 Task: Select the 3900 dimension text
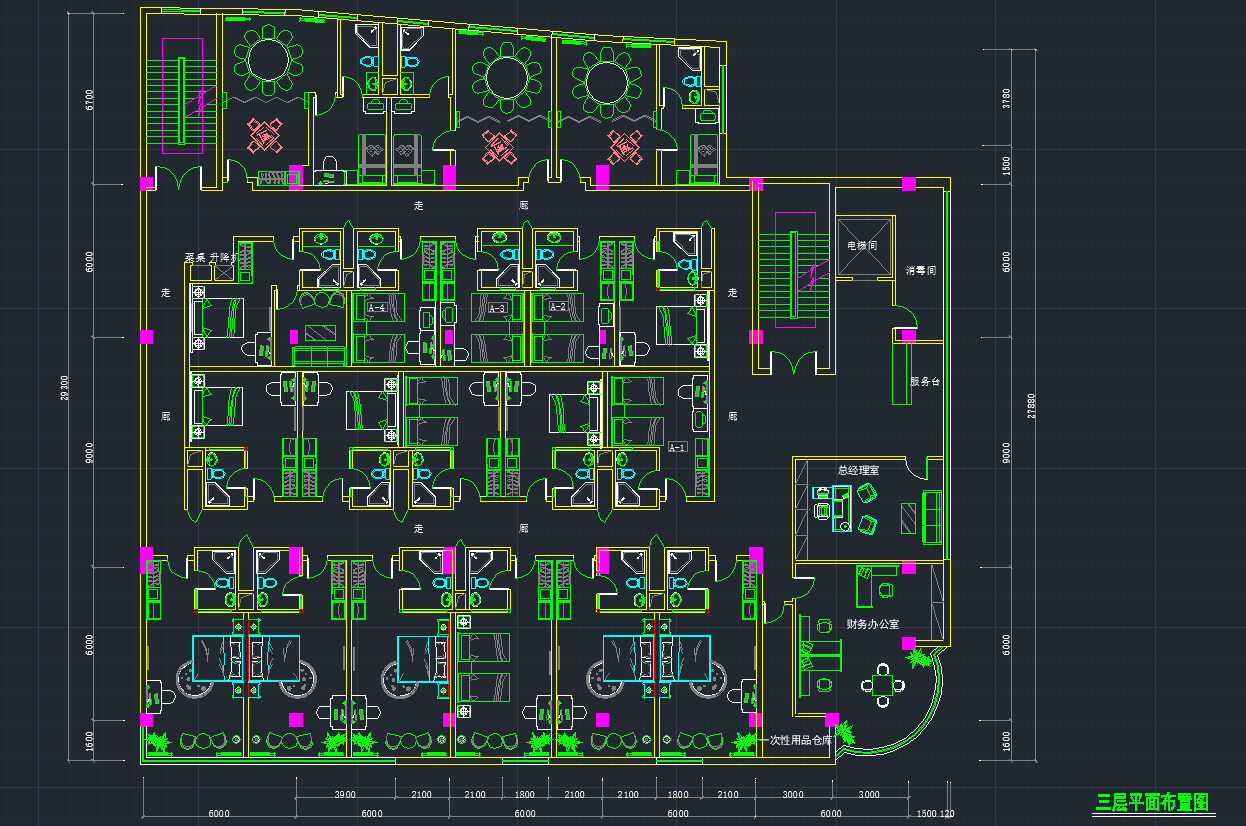[344, 795]
